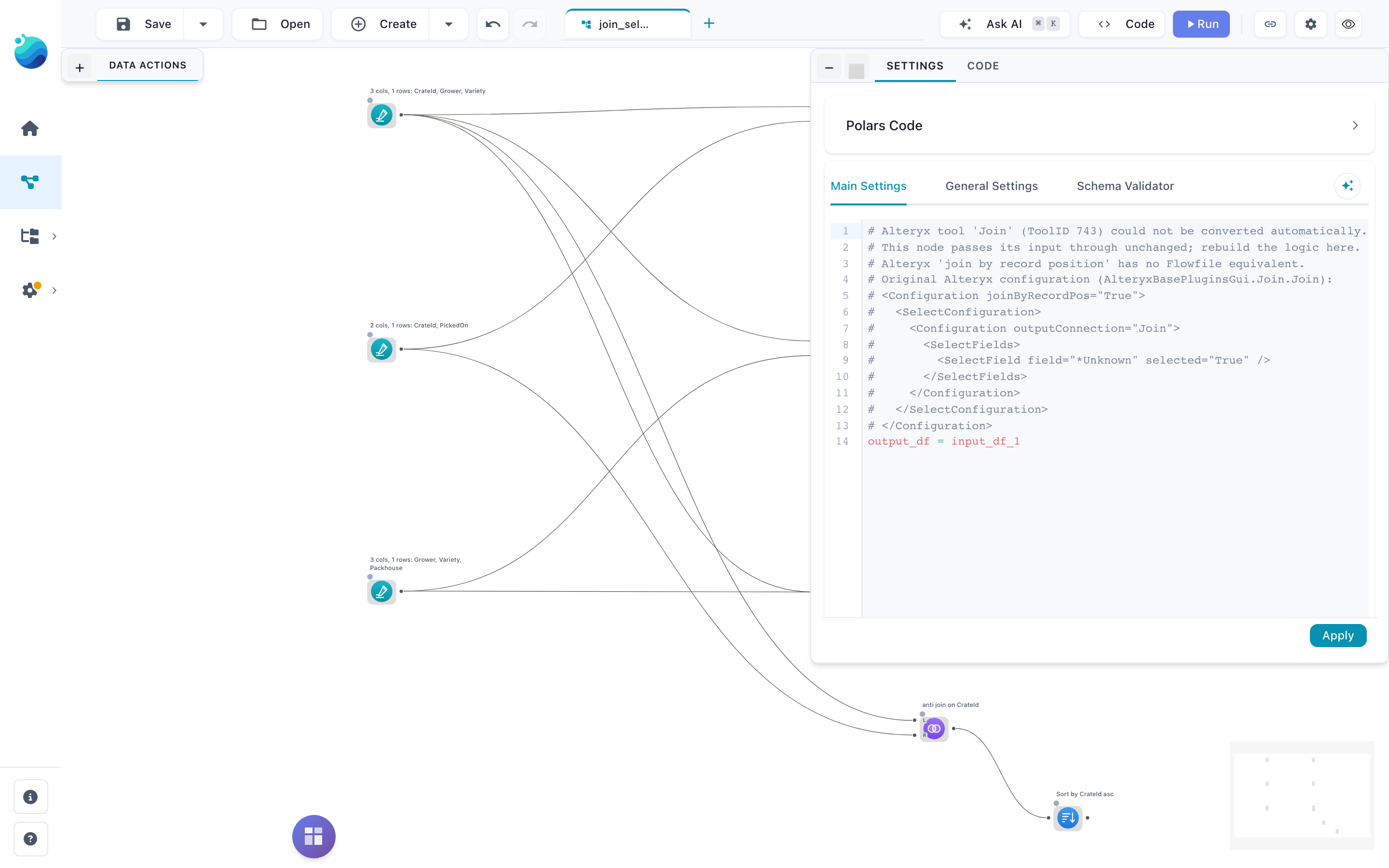Click the purple grid layout button
Viewport: 1389px width, 868px height.
(x=313, y=836)
